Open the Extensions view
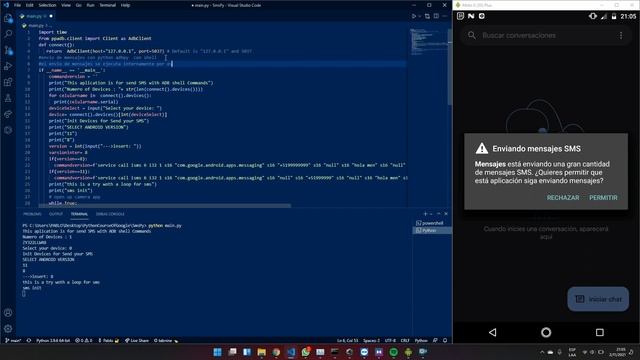This screenshot has width=640, height=360. click(x=8, y=82)
